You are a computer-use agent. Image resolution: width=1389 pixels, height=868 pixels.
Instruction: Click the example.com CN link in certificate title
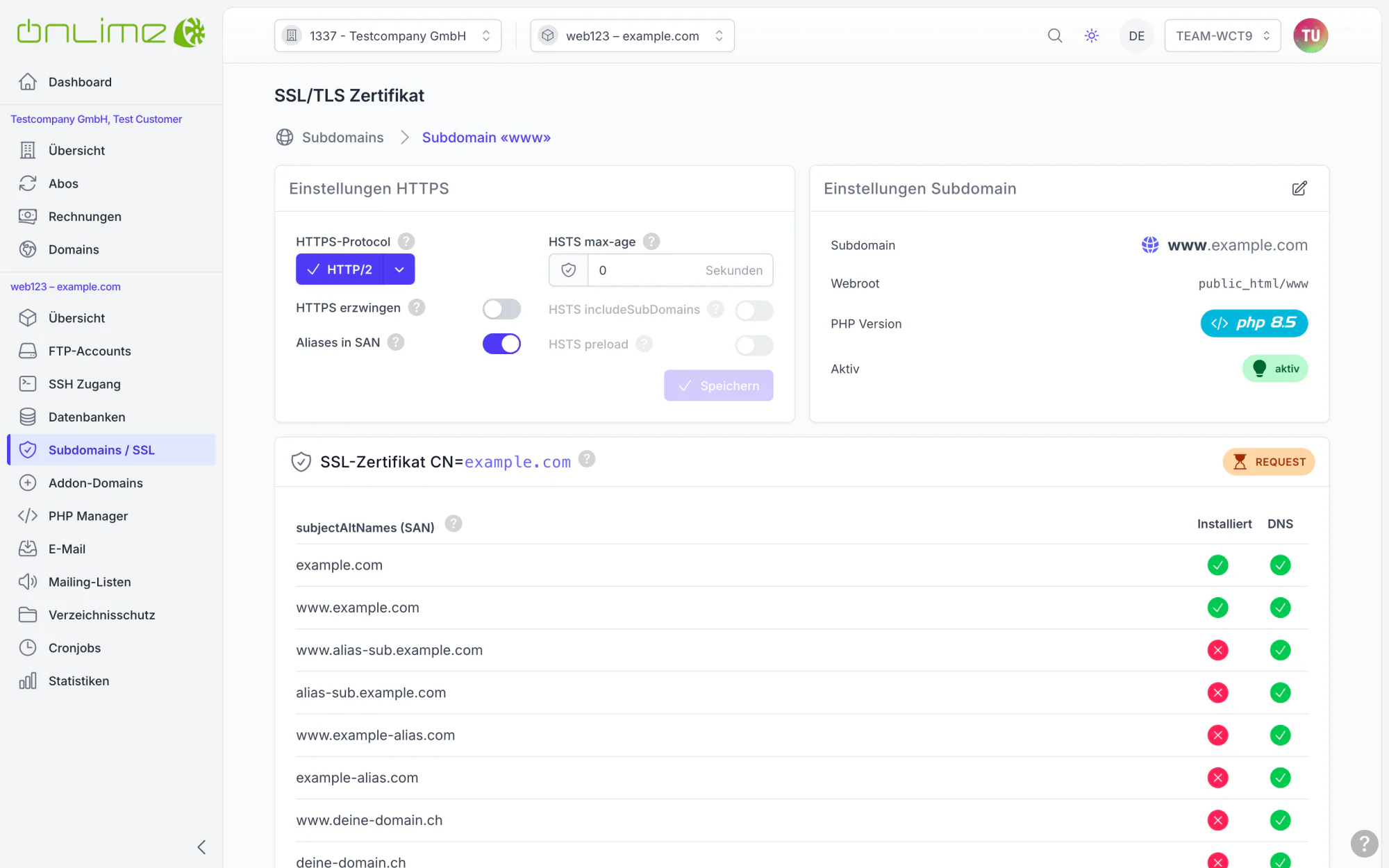click(x=517, y=462)
